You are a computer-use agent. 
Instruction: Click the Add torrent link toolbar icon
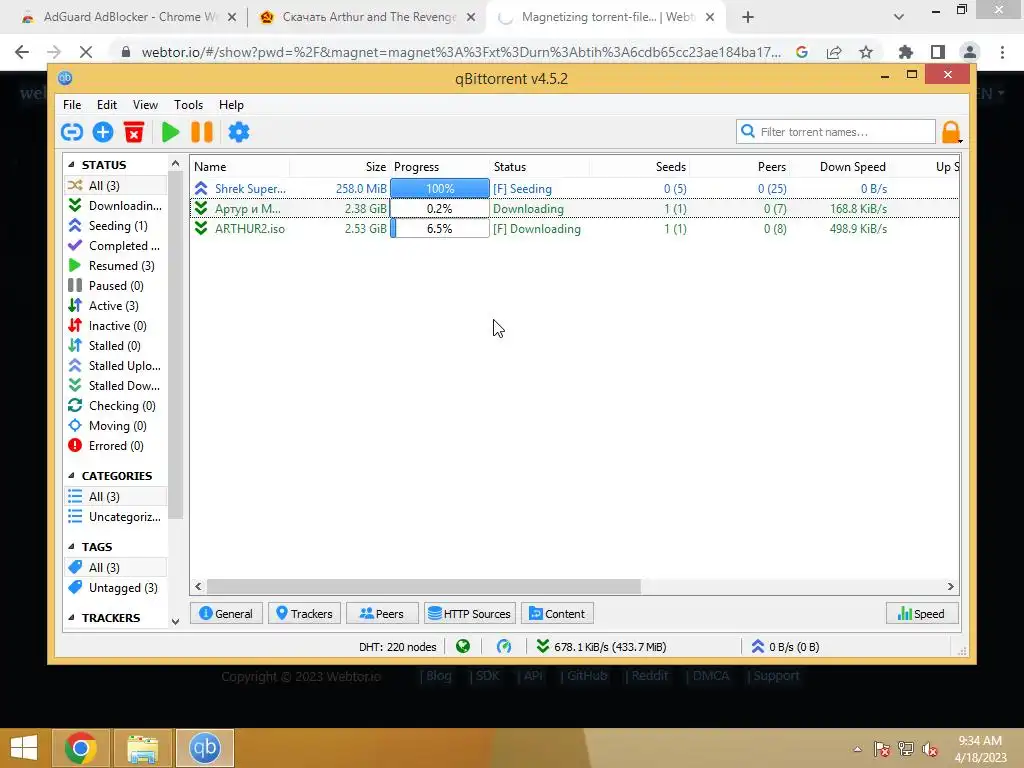(x=72, y=133)
